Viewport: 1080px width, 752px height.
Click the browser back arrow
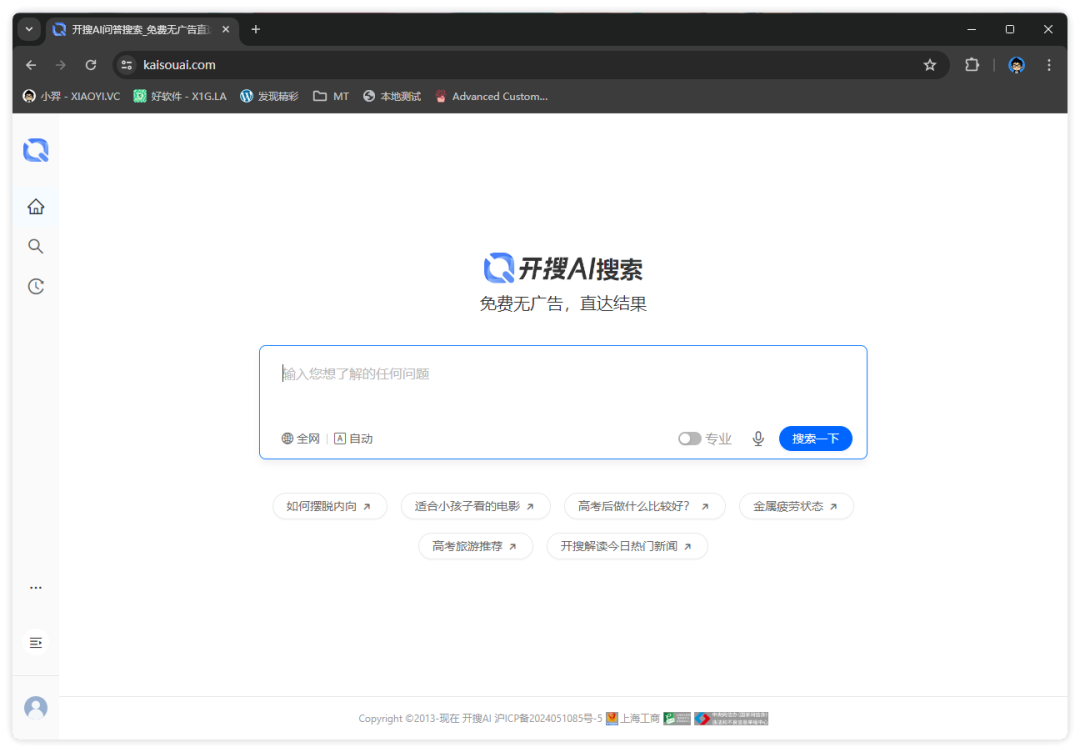31,65
